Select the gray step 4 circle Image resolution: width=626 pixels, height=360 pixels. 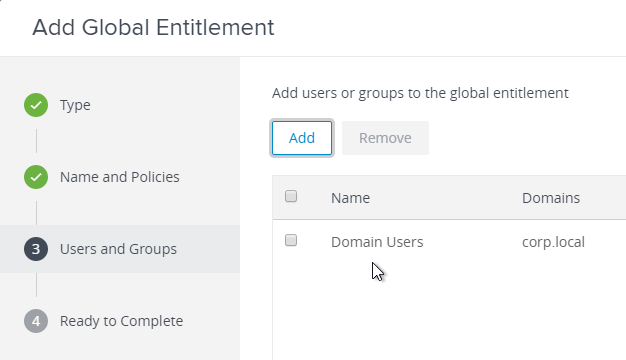[36, 321]
